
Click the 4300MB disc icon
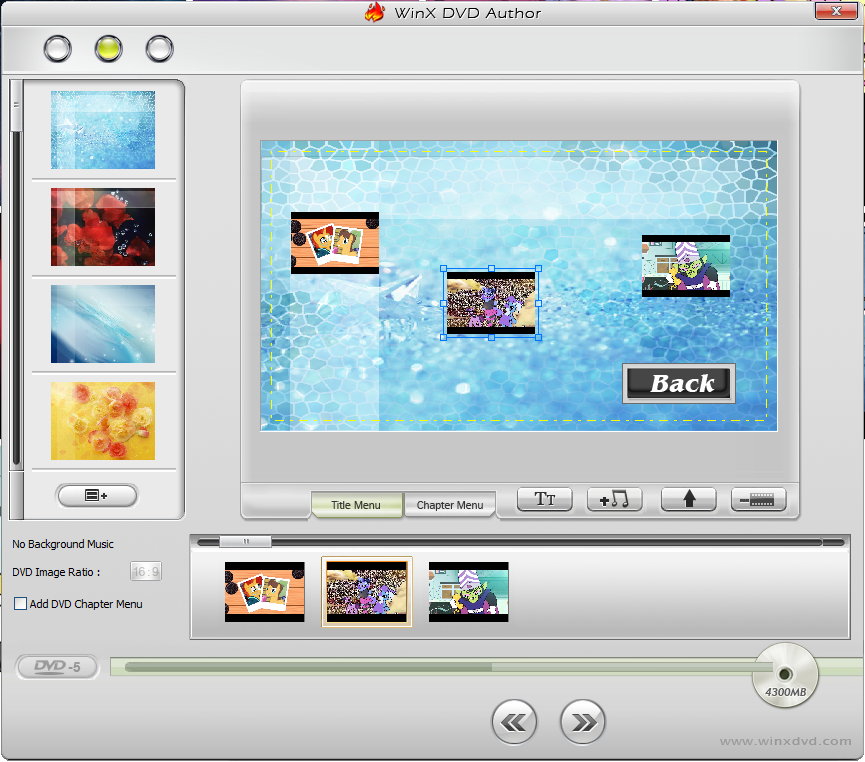tap(785, 675)
